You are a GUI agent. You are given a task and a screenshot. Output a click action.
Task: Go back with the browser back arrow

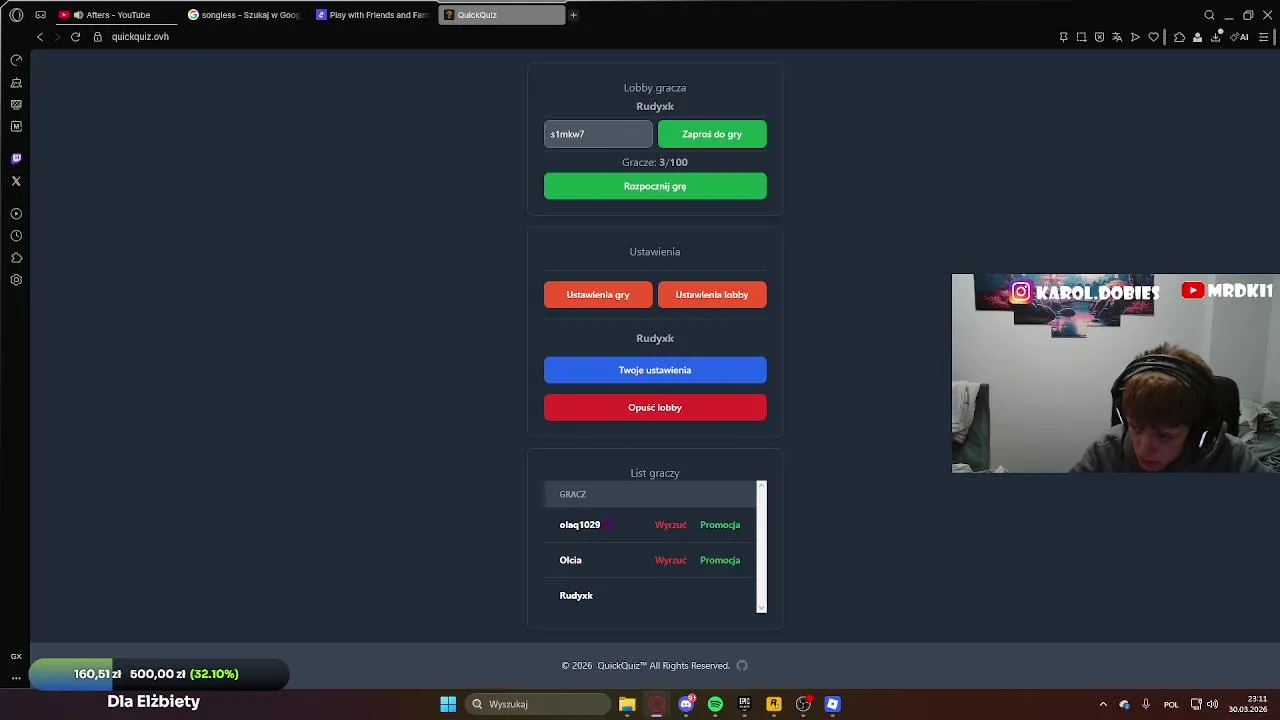[40, 37]
